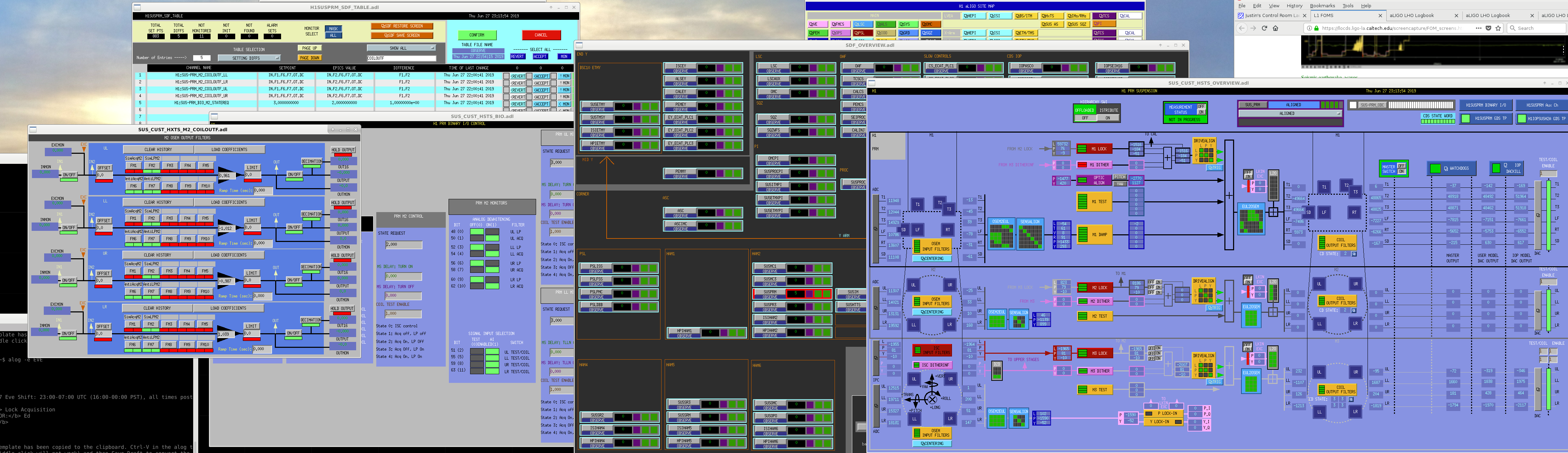Open browser History menu
Screen dimensions: 1568x453
click(x=1295, y=6)
